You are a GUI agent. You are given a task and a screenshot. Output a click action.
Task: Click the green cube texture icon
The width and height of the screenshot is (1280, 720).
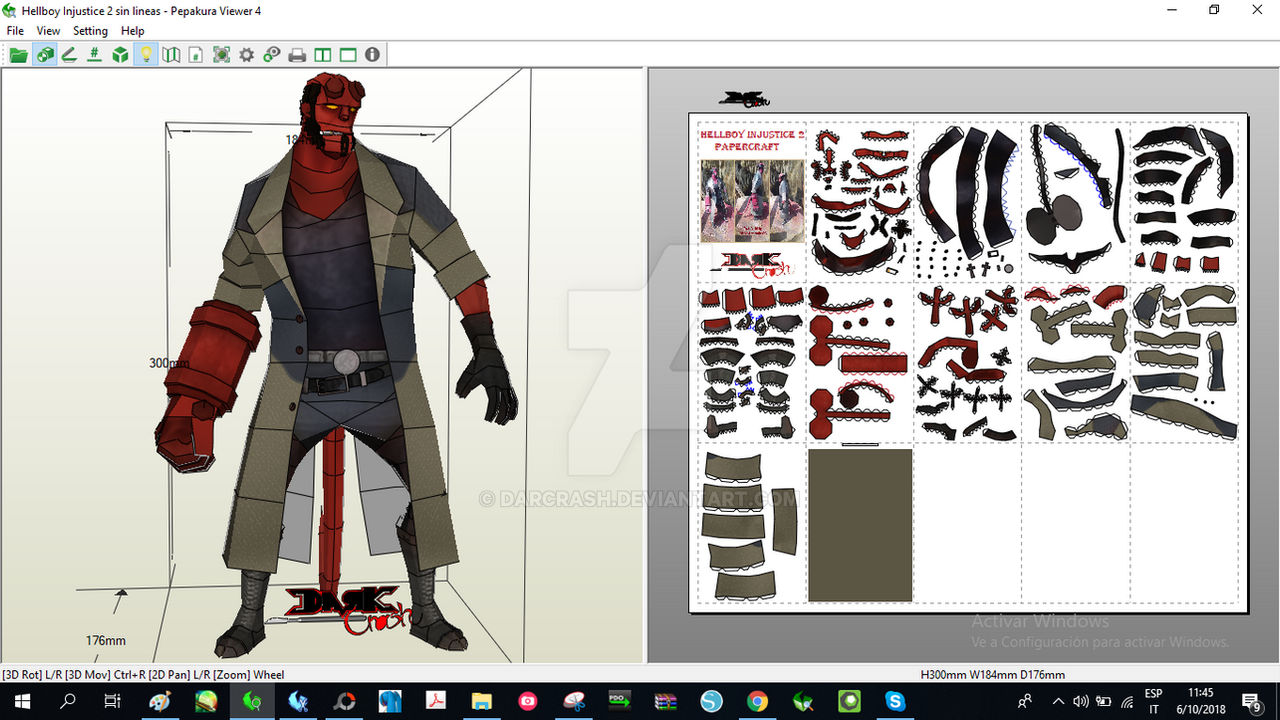pyautogui.click(x=120, y=55)
